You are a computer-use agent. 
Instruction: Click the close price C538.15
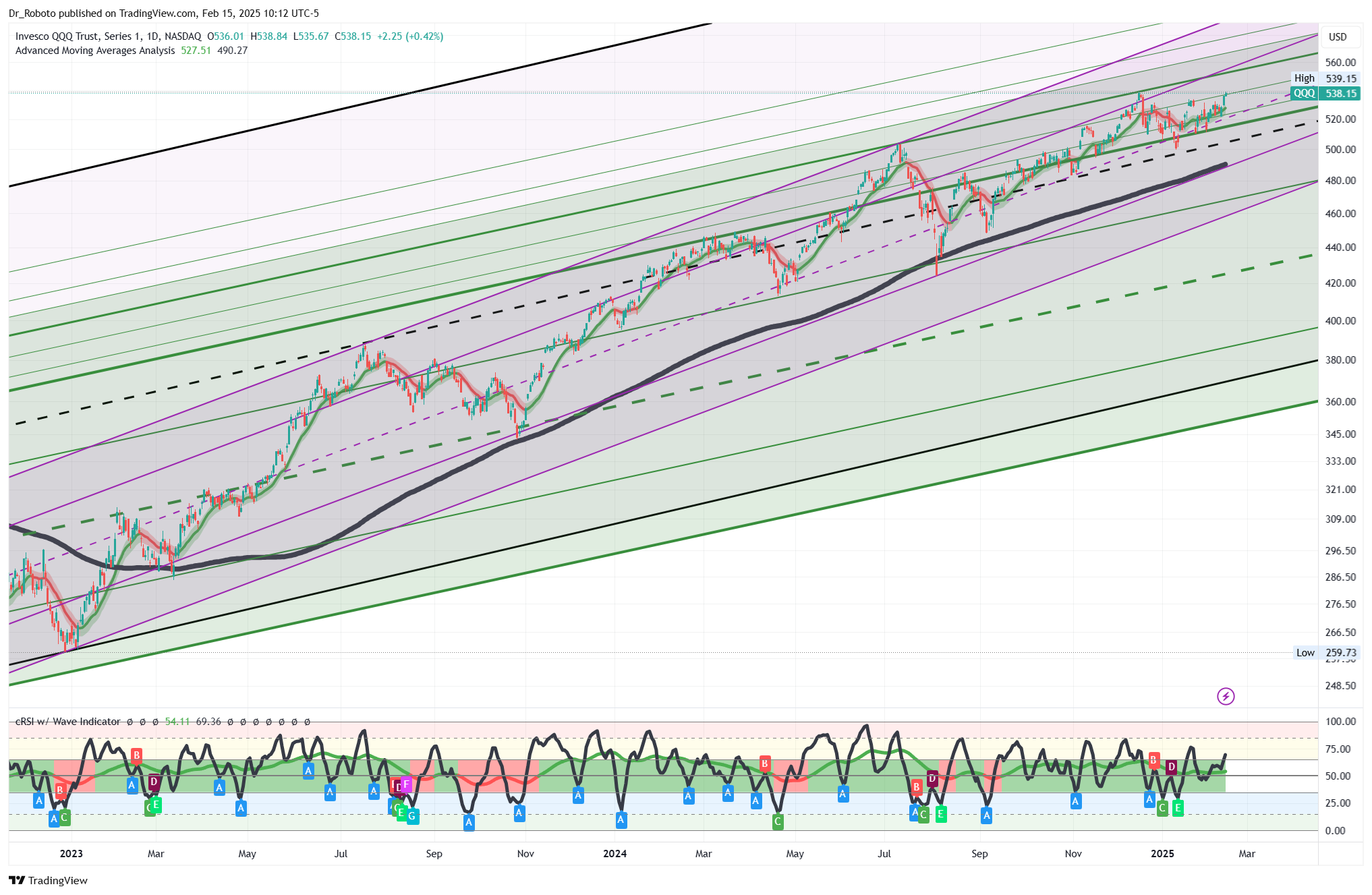click(353, 36)
